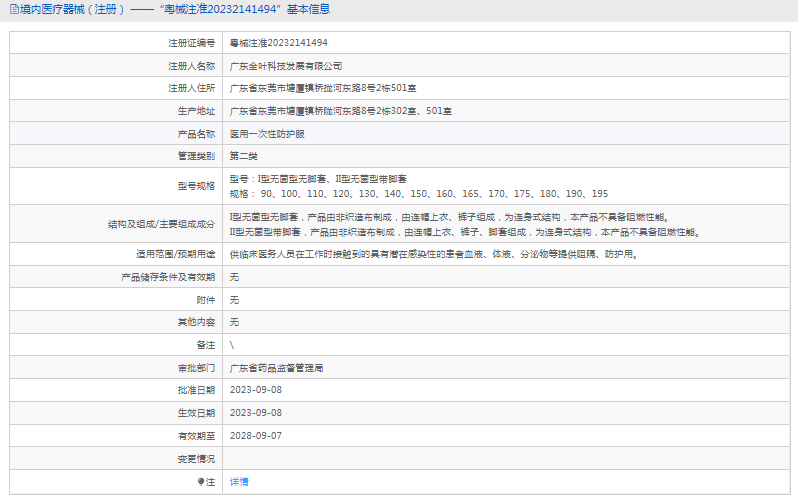The height and width of the screenshot is (502, 798).
Task: Click the 注册人住所 label
Action: 192,88
